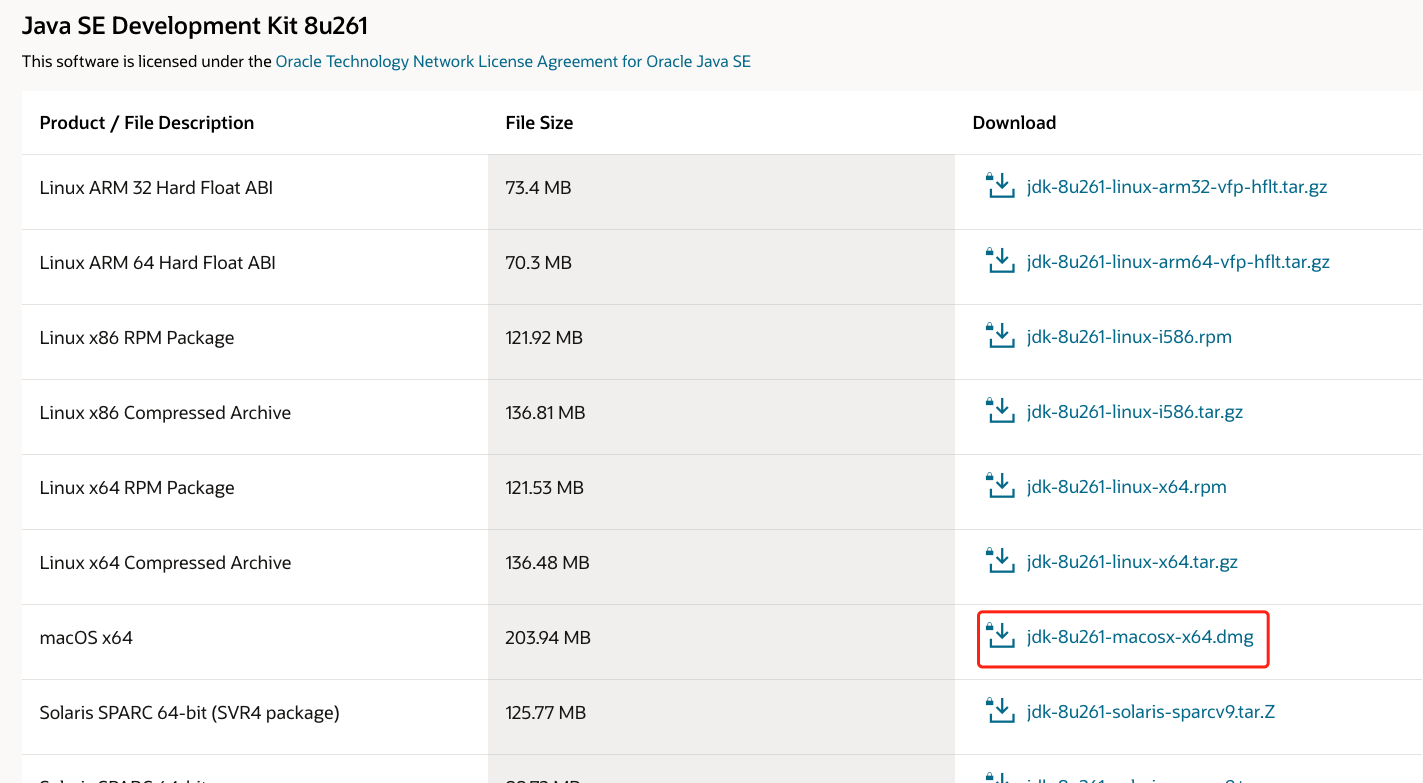This screenshot has width=1423, height=783.
Task: Select 'Linux x64 RPM Package' description
Action: (137, 488)
